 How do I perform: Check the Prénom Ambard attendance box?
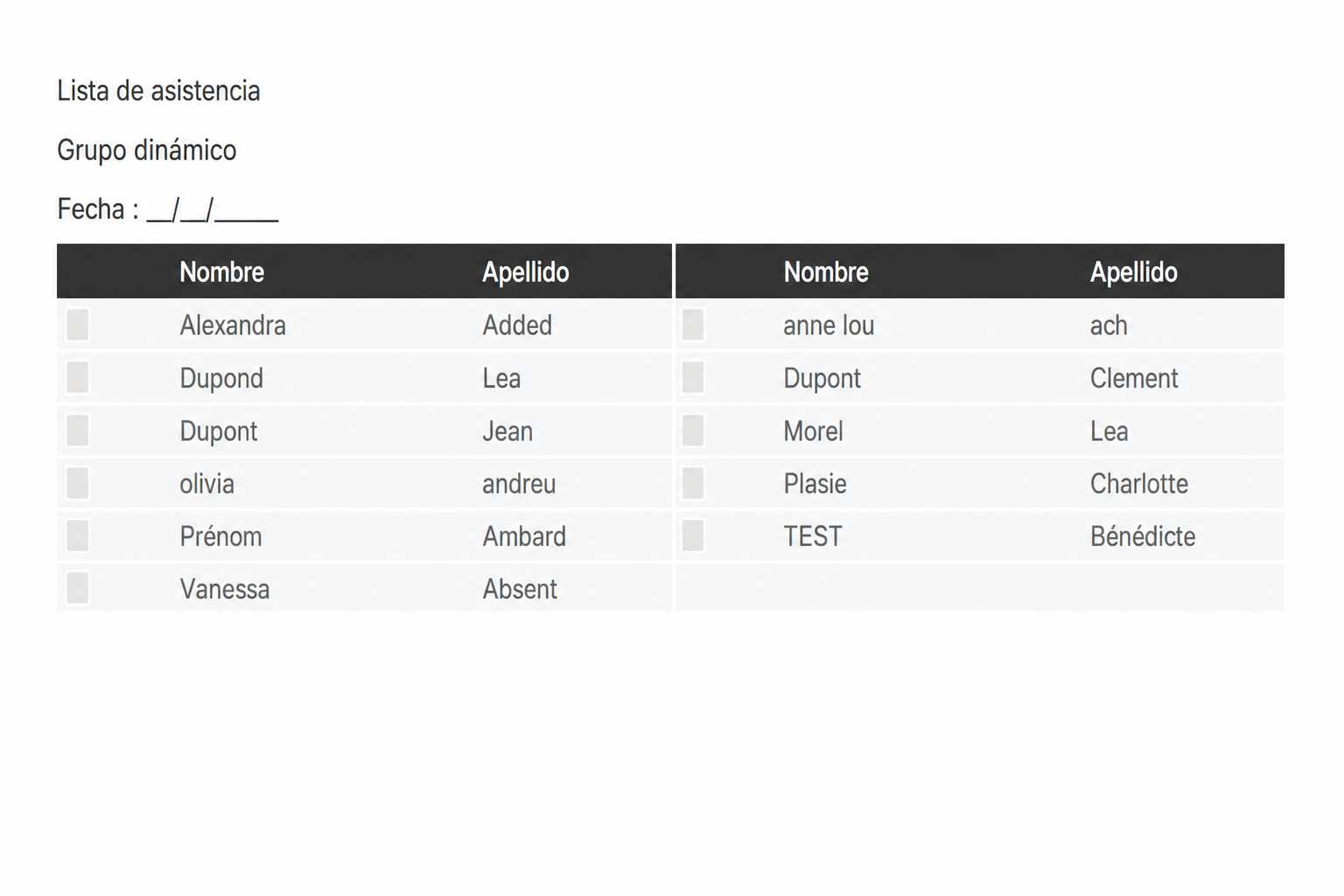pos(78,535)
